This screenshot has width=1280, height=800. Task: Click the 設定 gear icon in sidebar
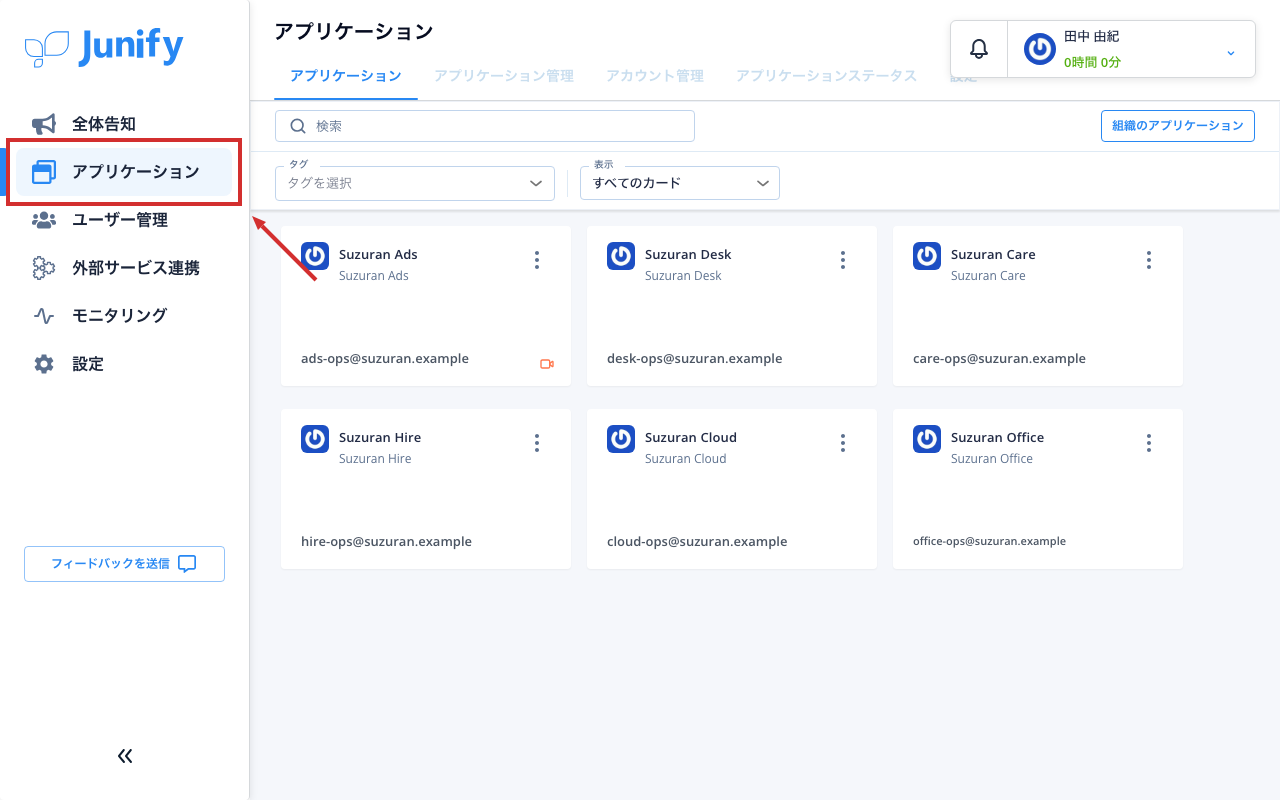point(44,364)
